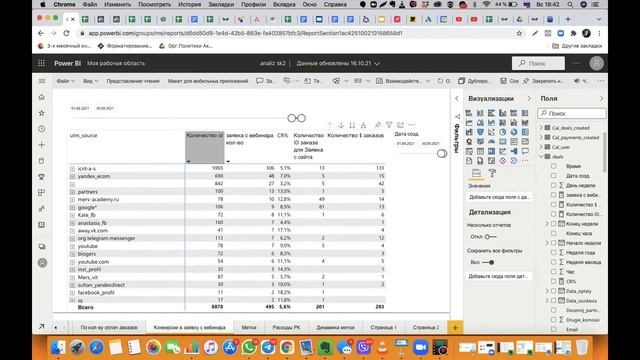The height and width of the screenshot is (360, 640).
Task: Check the 'Конец часа' field checkbox
Action: (553, 233)
